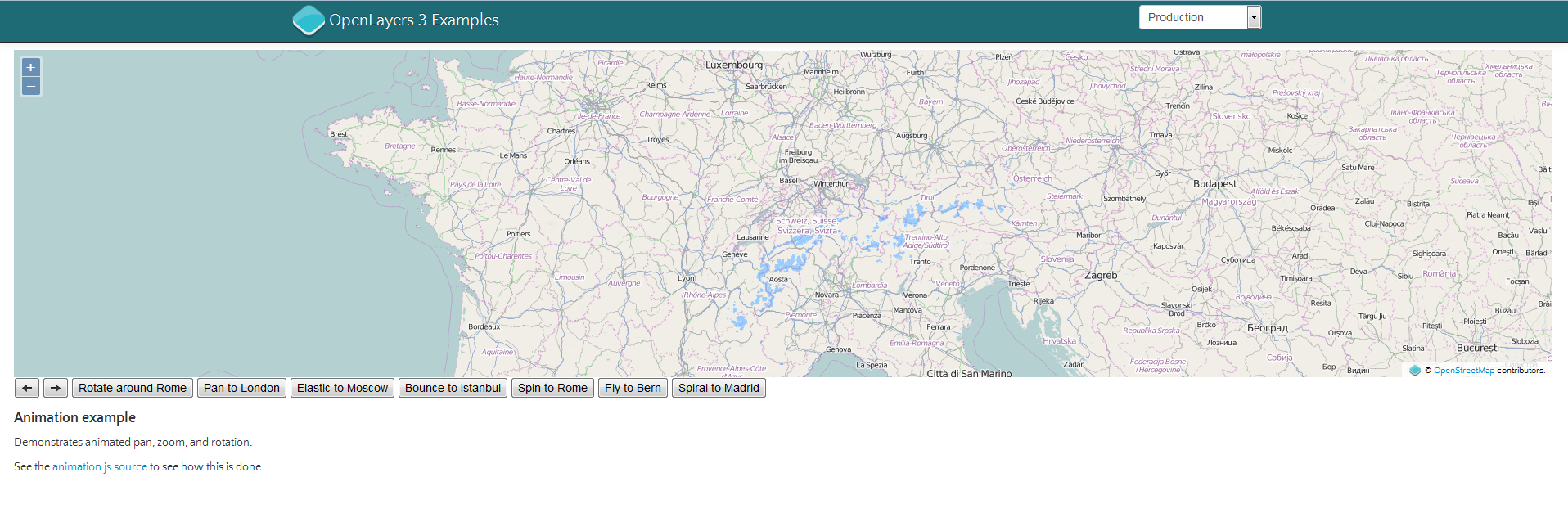Click the Verona label on the map

[915, 295]
